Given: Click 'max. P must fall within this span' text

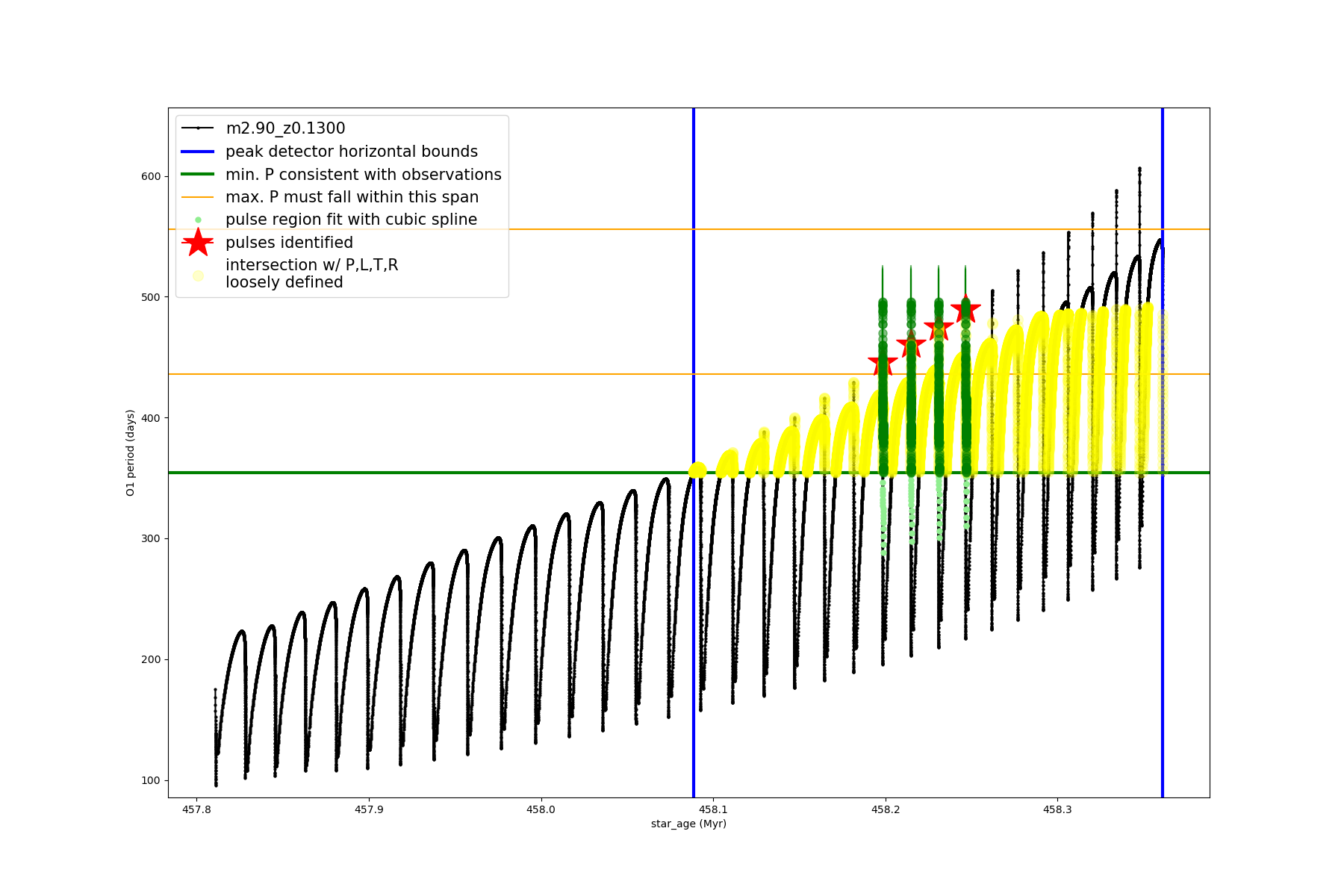Looking at the screenshot, I should (x=352, y=197).
